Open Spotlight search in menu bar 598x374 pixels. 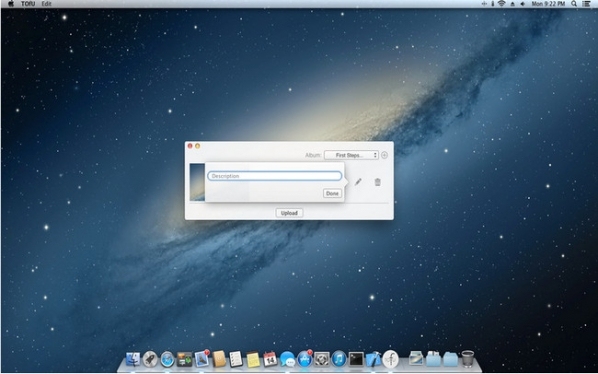point(574,4)
